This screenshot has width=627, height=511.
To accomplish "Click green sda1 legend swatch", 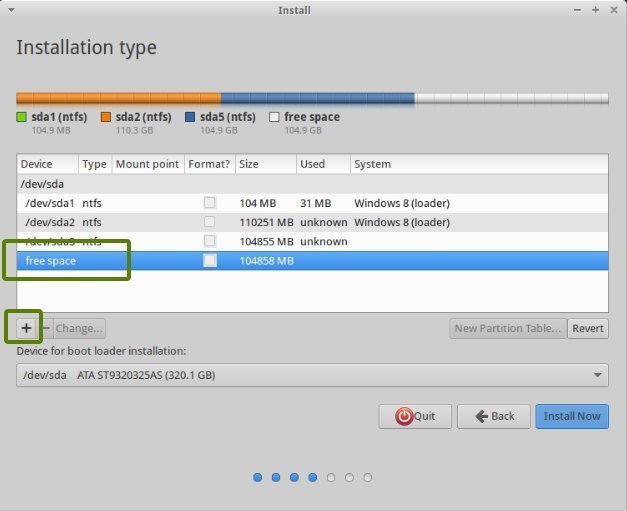I will click(22, 117).
